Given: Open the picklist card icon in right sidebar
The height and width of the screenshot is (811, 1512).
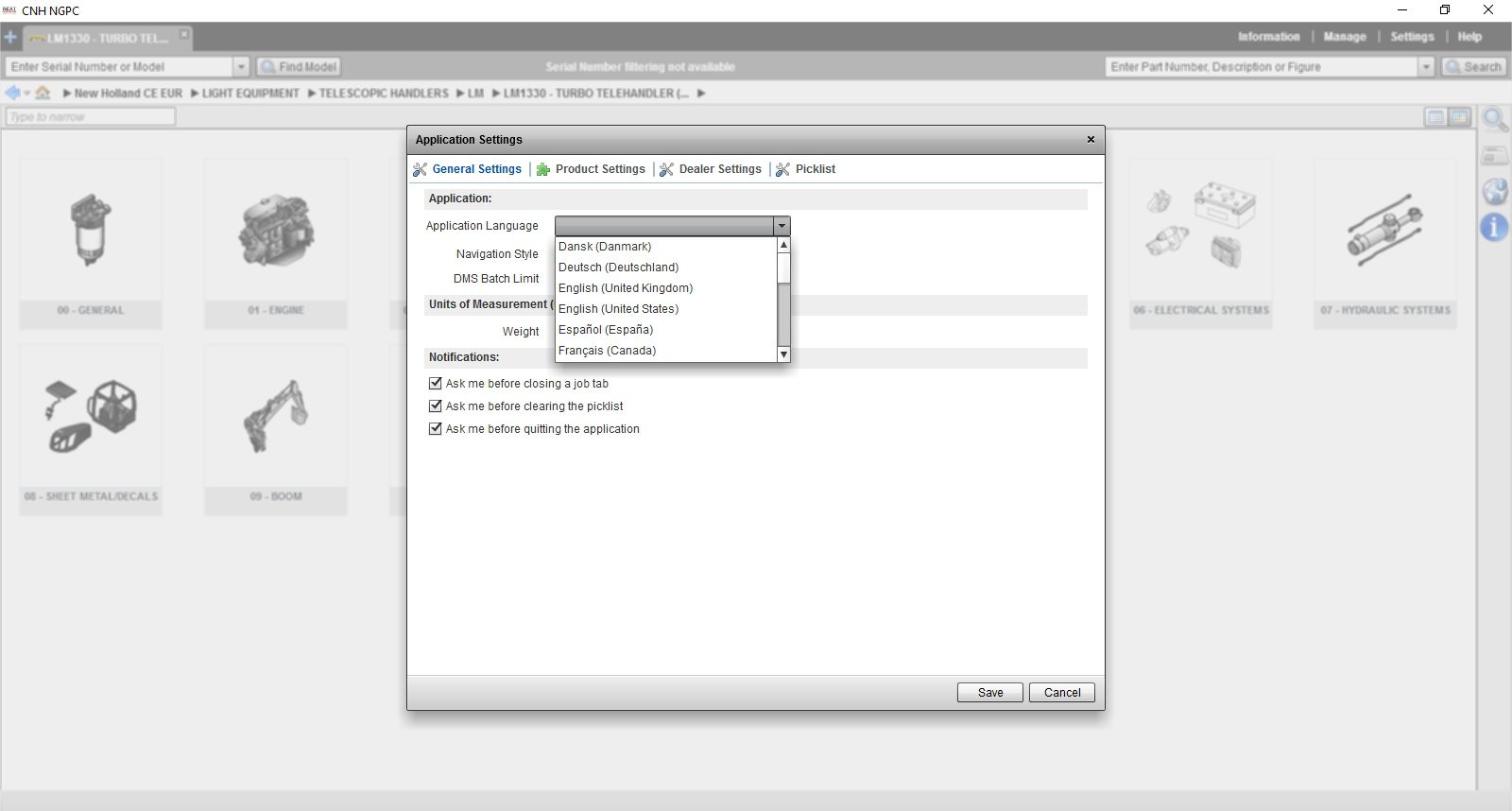Looking at the screenshot, I should tap(1495, 155).
